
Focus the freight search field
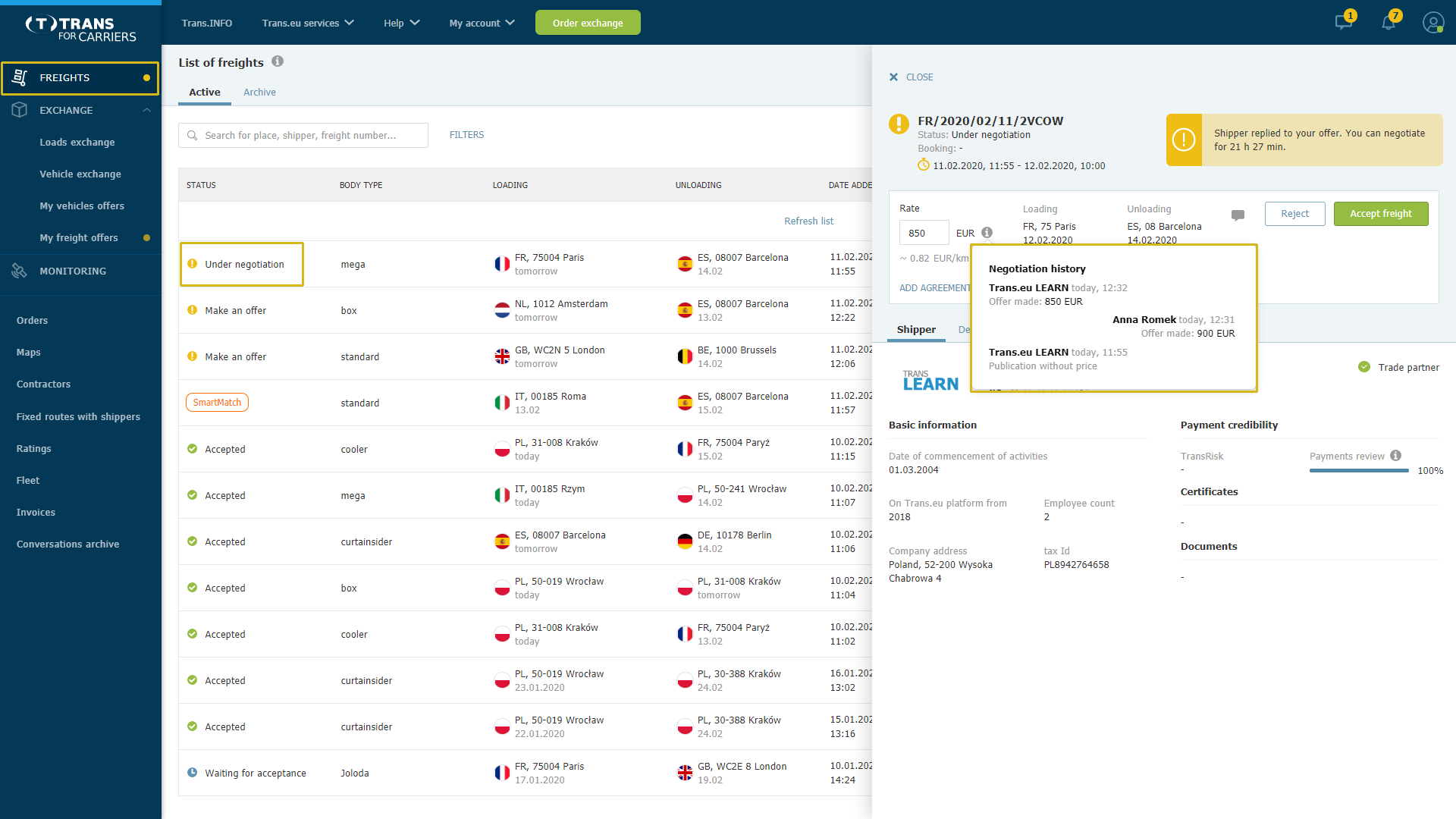pyautogui.click(x=303, y=135)
